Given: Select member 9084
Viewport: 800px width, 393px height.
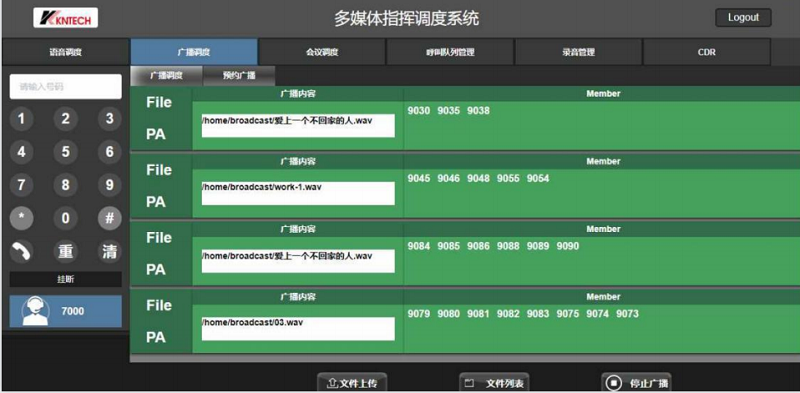Looking at the screenshot, I should coord(418,246).
